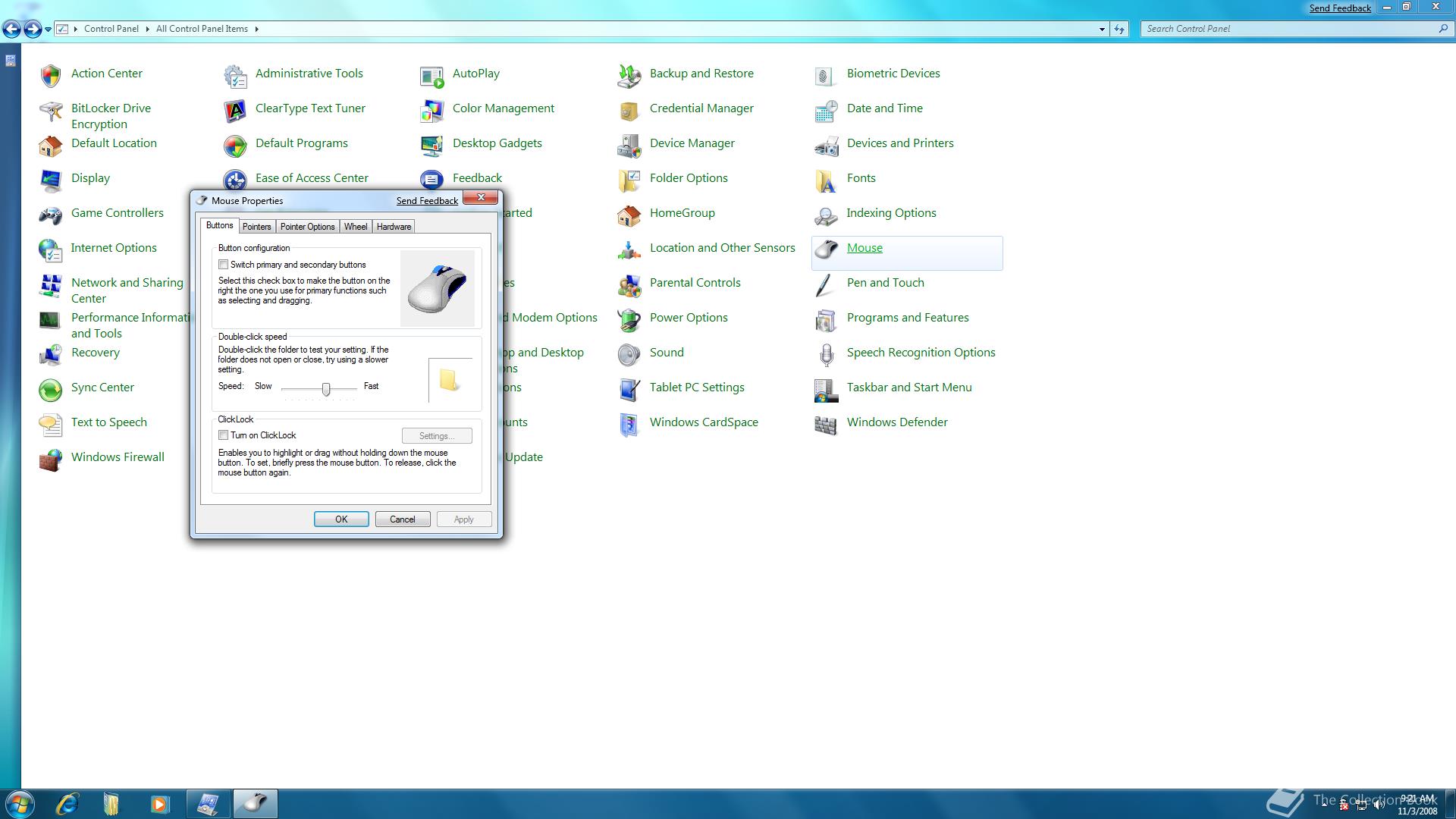Click the BitLocker Drive Encryption icon
This screenshot has width=1456, height=819.
(51, 111)
